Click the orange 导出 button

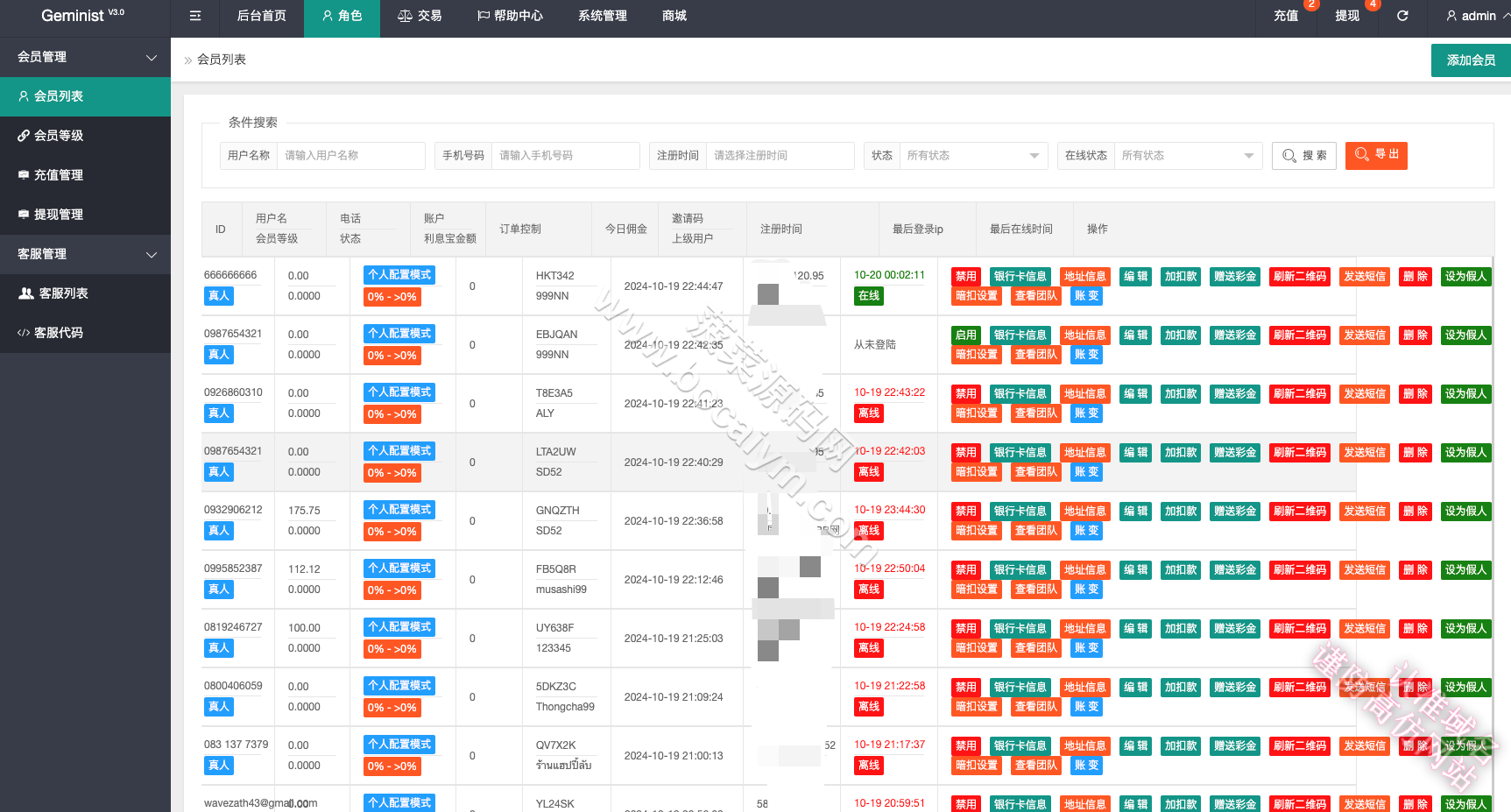coord(1376,155)
